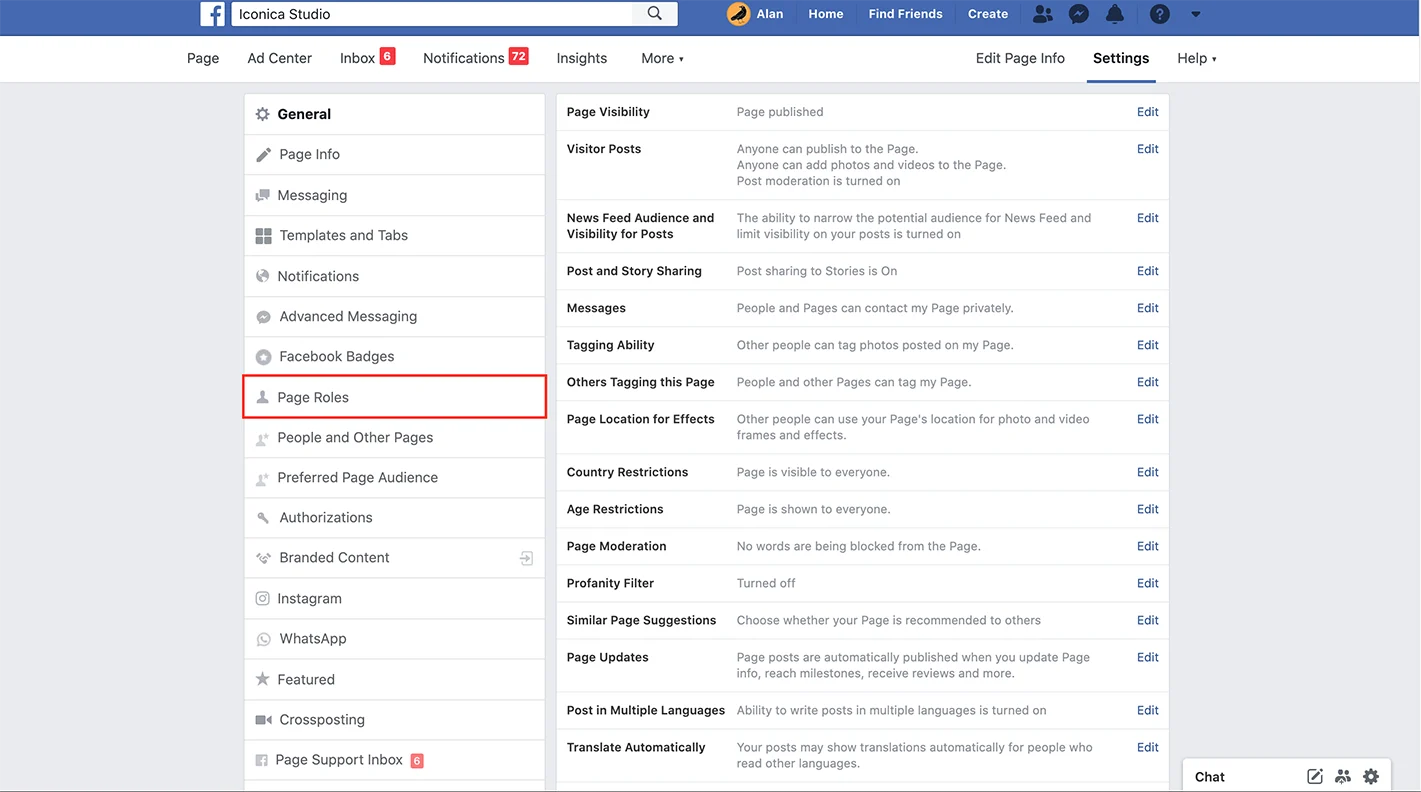The width and height of the screenshot is (1421, 792).
Task: Edit the Age Restrictions setting
Action: coord(1148,509)
